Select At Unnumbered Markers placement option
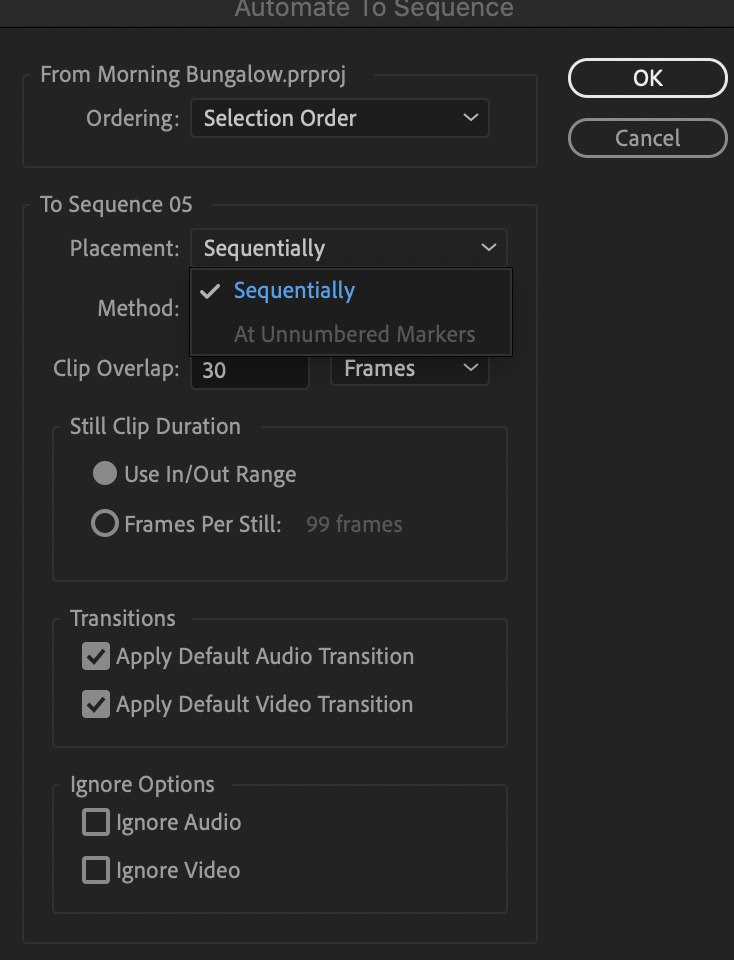This screenshot has height=960, width=734. click(354, 334)
